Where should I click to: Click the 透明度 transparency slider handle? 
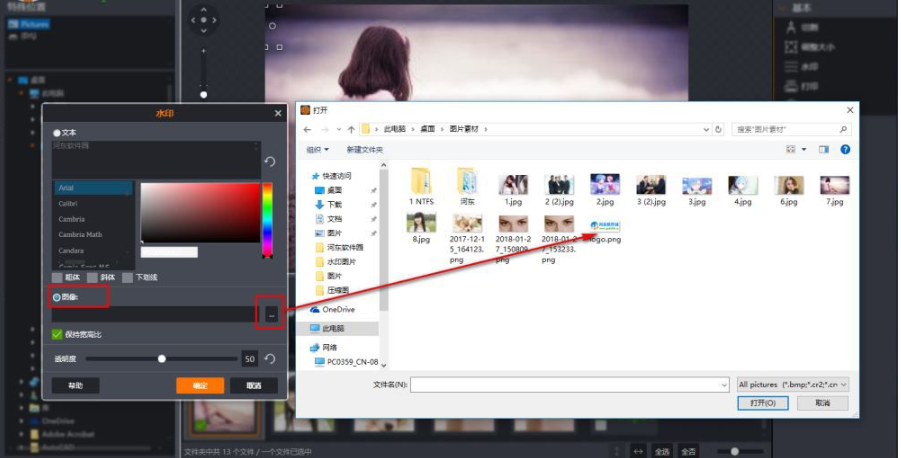coord(161,359)
